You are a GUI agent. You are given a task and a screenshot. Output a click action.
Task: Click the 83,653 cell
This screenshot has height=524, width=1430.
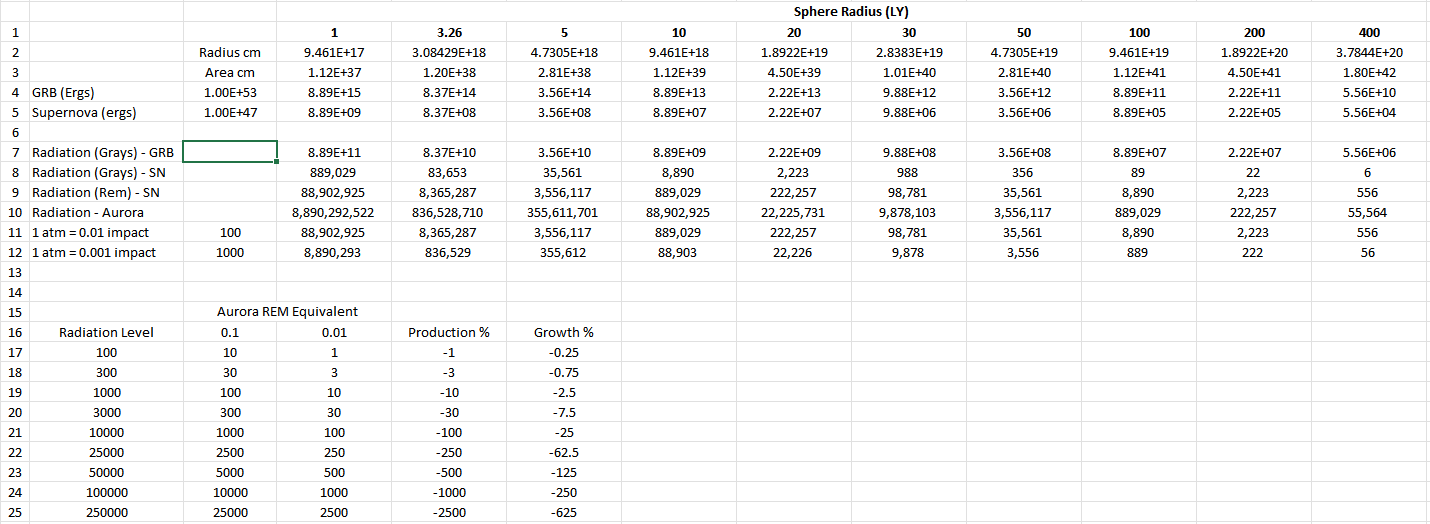(449, 172)
